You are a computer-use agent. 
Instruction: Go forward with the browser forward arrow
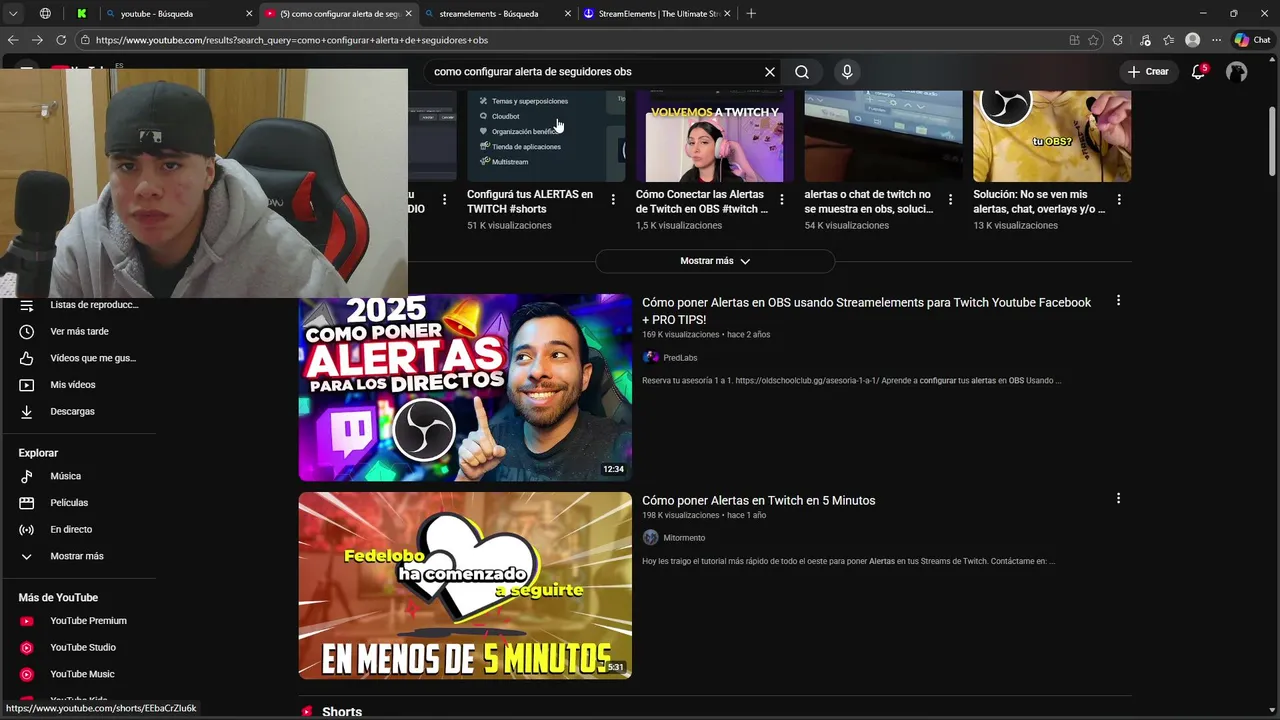(37, 40)
